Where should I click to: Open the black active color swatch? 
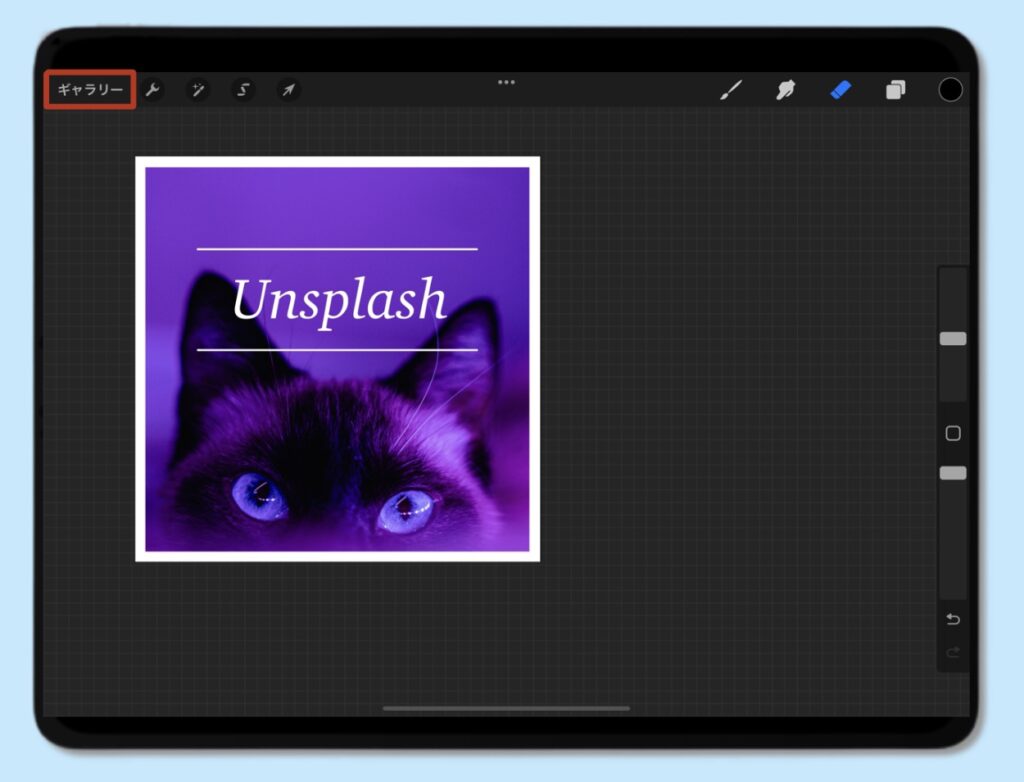(x=950, y=90)
